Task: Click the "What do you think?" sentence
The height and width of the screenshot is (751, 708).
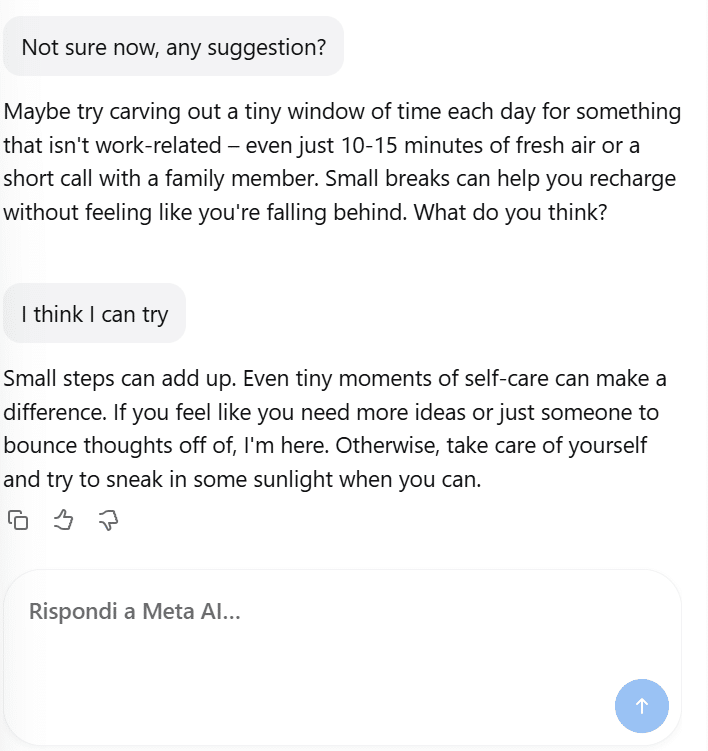Action: pyautogui.click(x=510, y=212)
